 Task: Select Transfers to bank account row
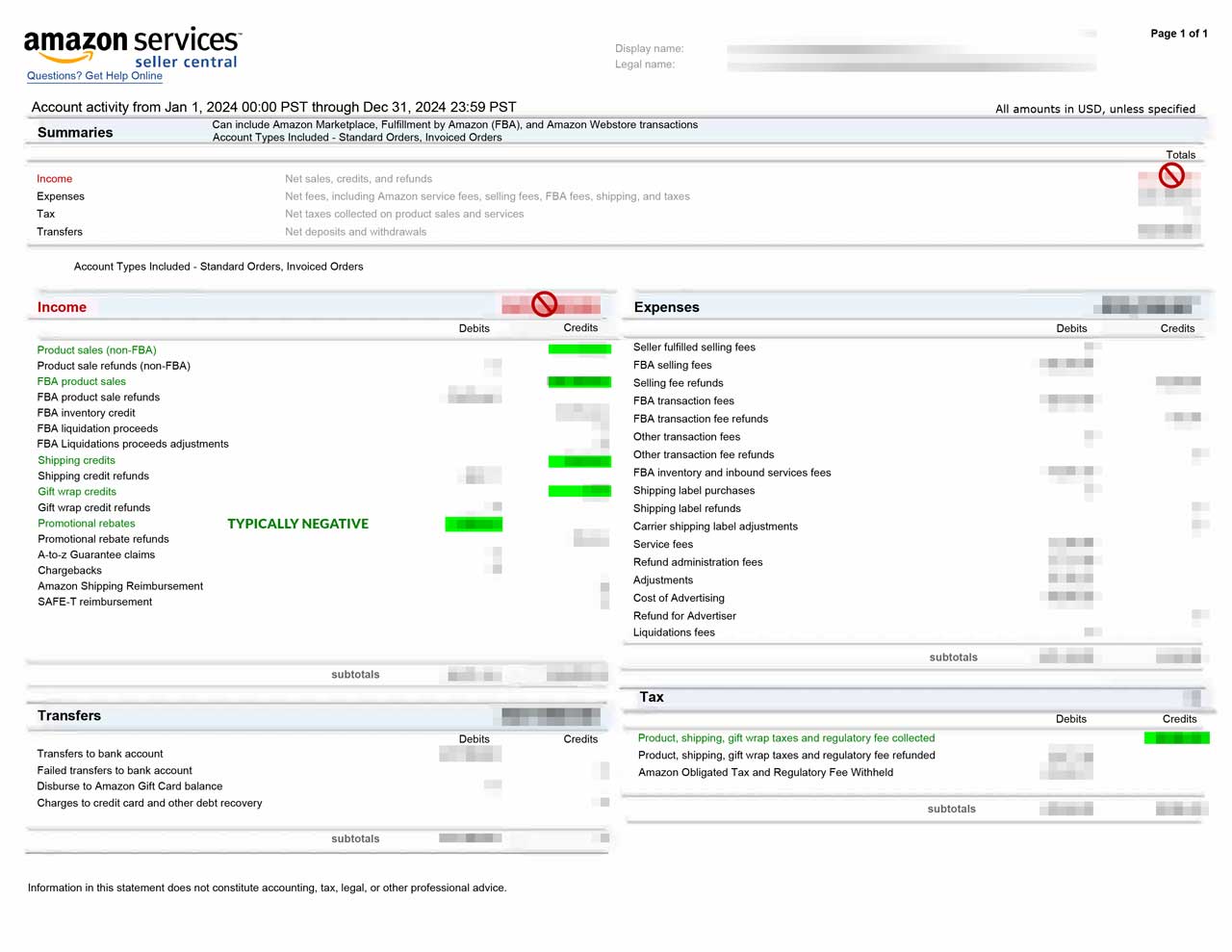pos(100,754)
